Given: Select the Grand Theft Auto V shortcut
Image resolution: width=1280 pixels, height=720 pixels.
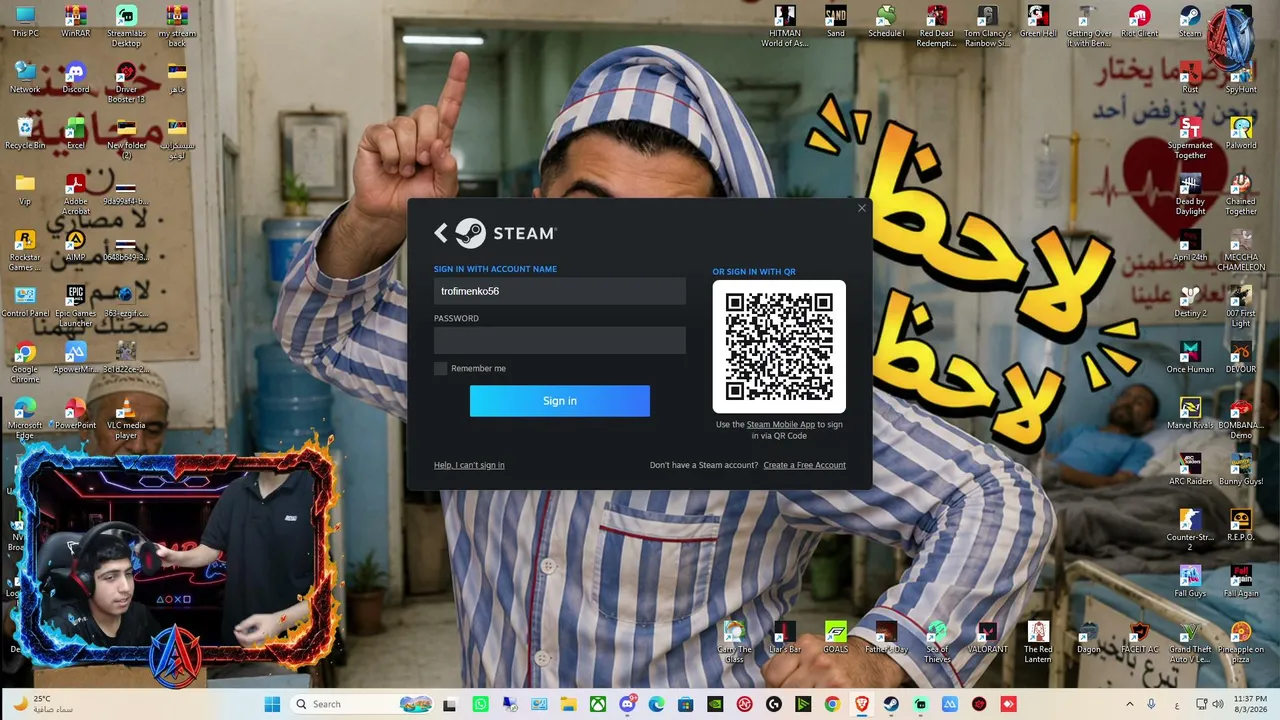Looking at the screenshot, I should (x=1190, y=643).
